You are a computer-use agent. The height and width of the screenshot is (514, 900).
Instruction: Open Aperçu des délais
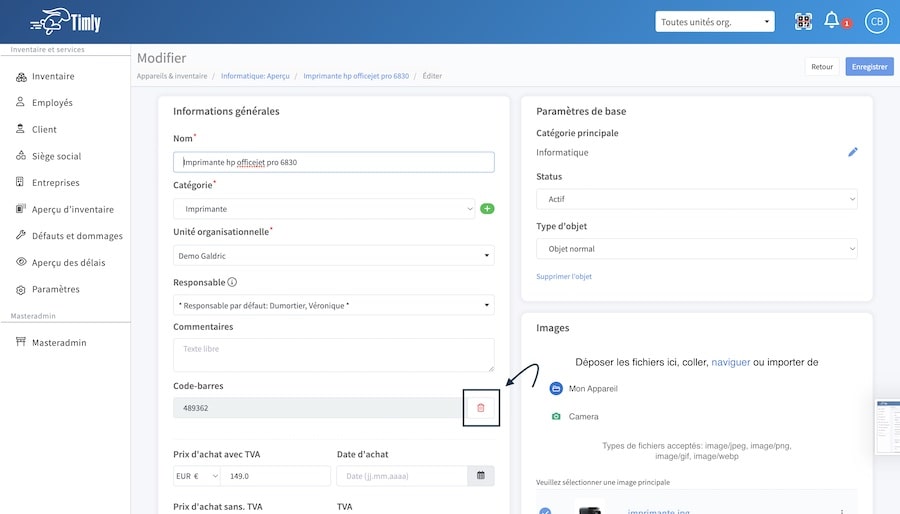pyautogui.click(x=68, y=263)
